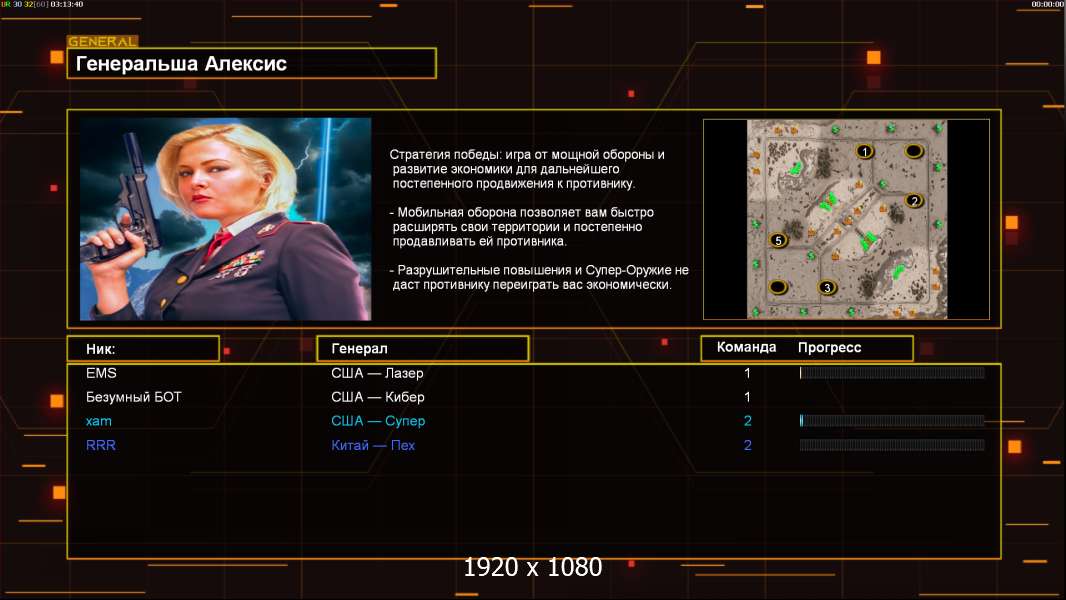Click the 'Прогресс' column header
Viewport: 1066px width, 600px height.
[x=829, y=347]
